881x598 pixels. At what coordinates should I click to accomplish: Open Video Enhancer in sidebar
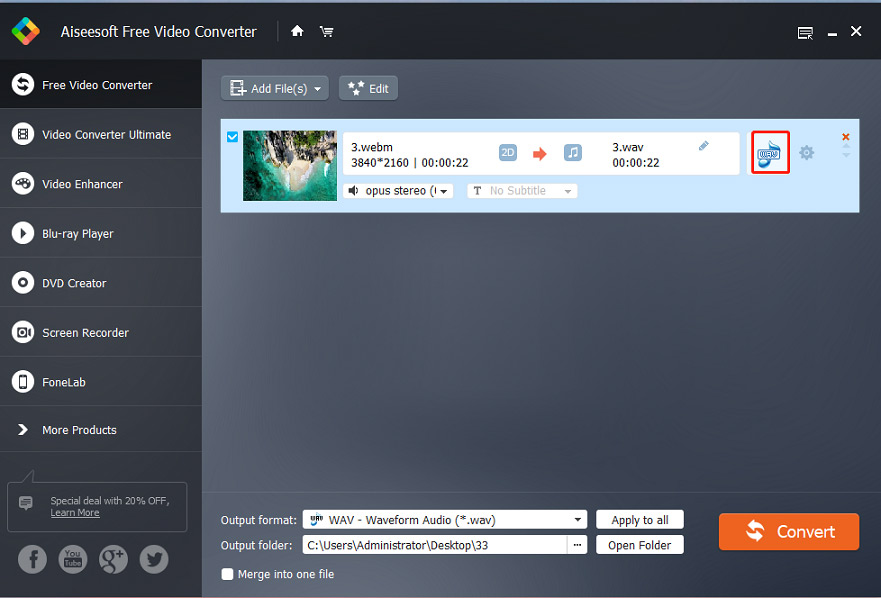101,184
